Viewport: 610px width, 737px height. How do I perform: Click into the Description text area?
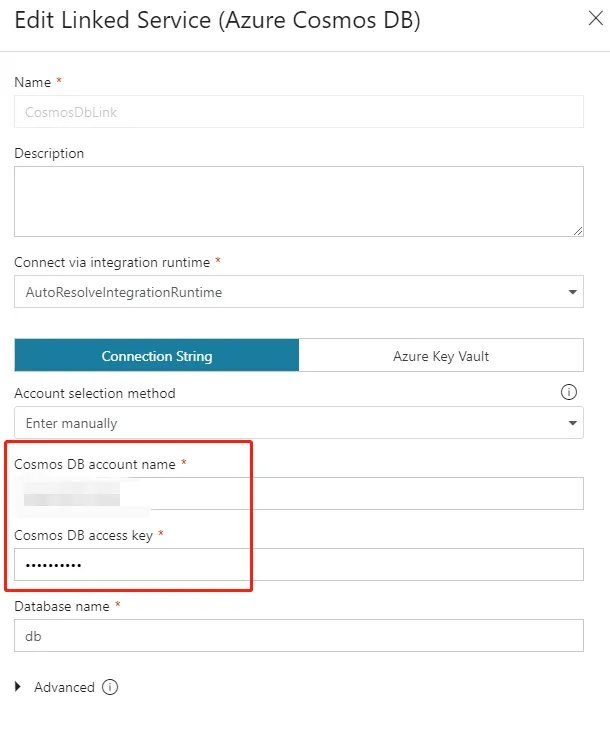[x=298, y=201]
